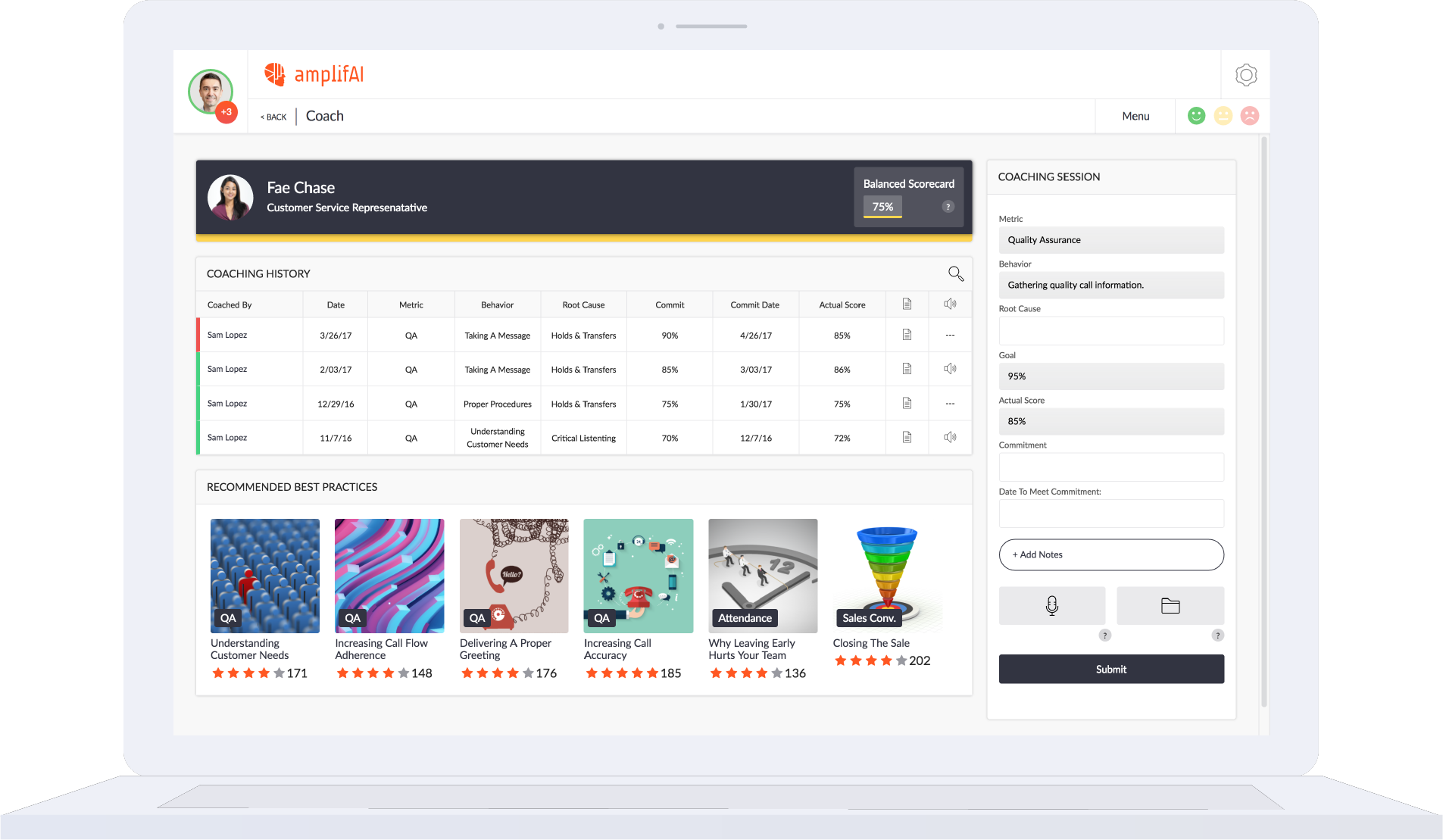
Task: Open Increasing Call Flow Adherence thumbnail
Action: click(x=389, y=576)
